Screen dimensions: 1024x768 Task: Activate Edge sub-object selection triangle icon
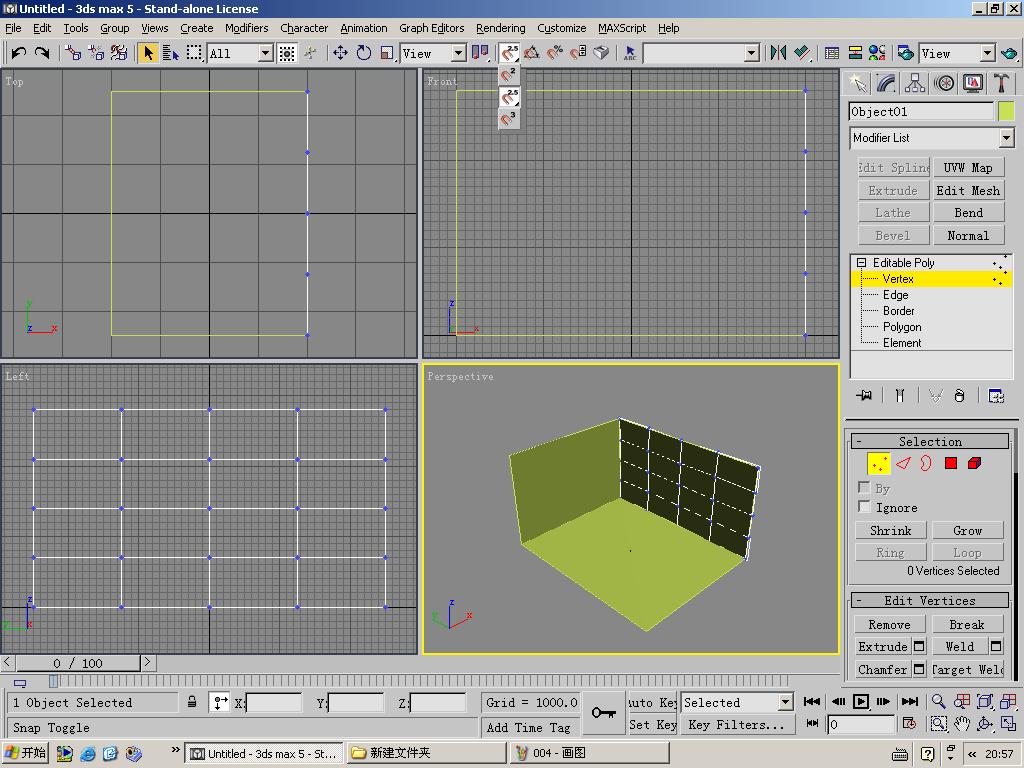(x=903, y=463)
